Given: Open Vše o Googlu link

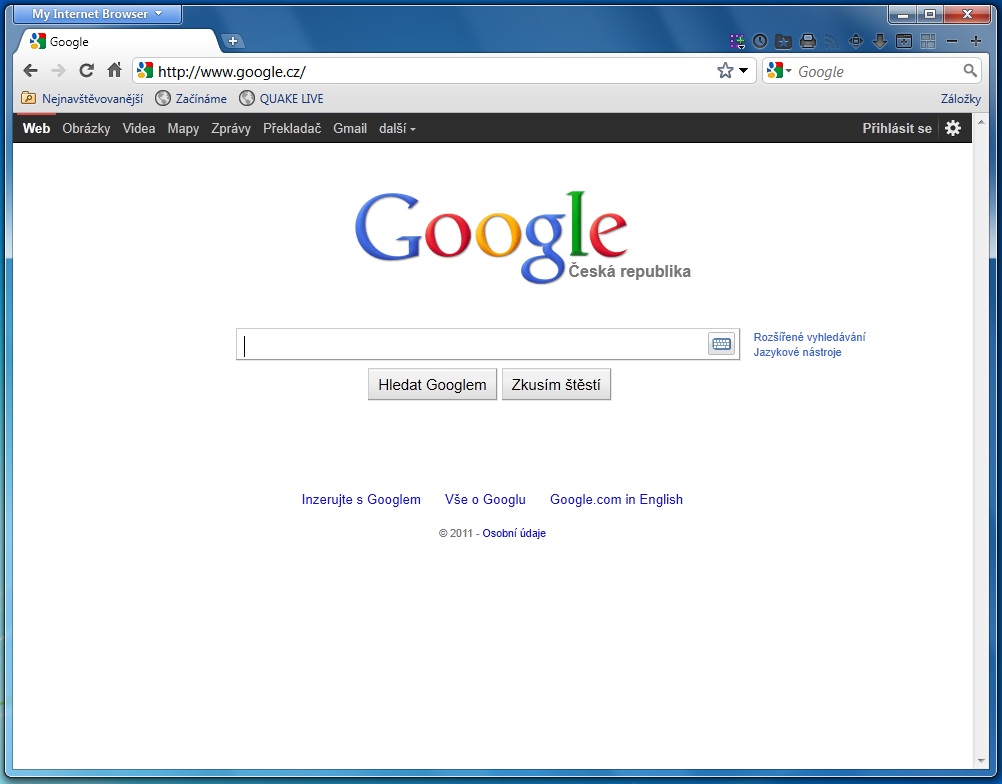Looking at the screenshot, I should [485, 500].
